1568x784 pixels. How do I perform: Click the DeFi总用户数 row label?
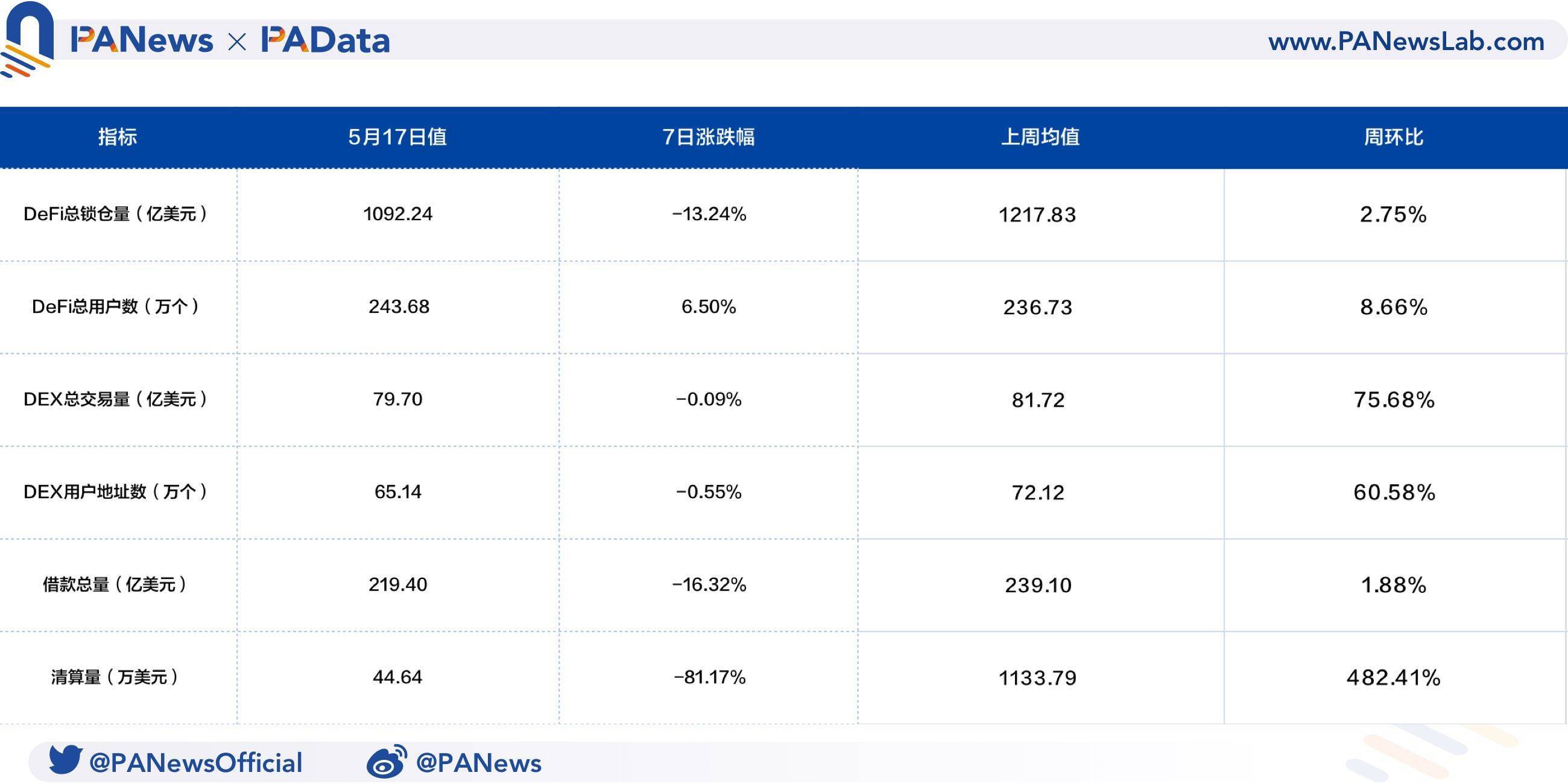point(116,307)
